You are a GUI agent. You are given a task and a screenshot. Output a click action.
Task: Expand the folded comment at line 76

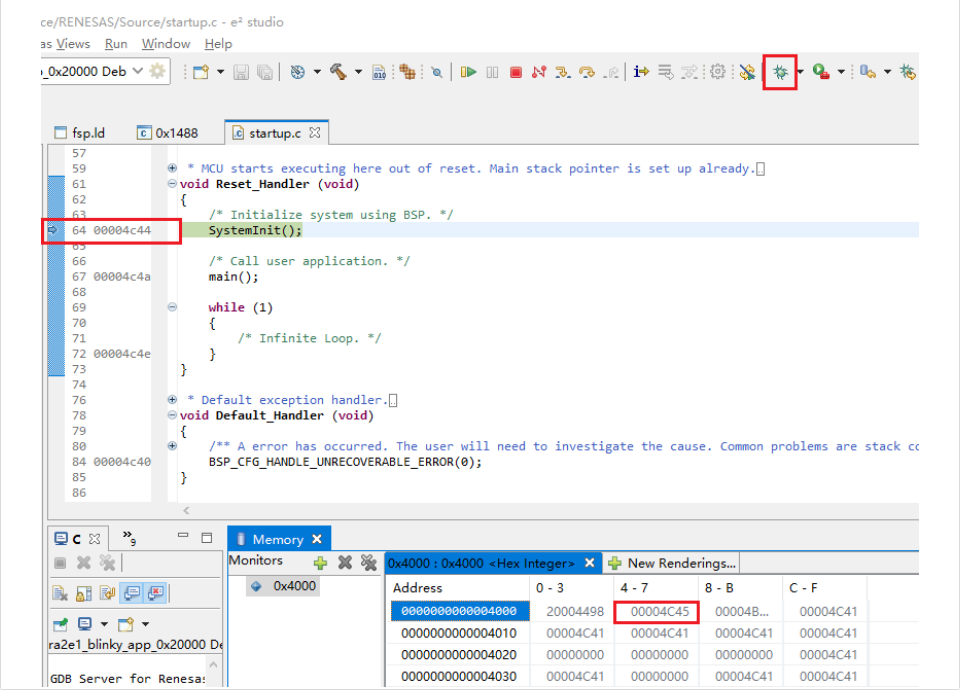click(x=172, y=399)
